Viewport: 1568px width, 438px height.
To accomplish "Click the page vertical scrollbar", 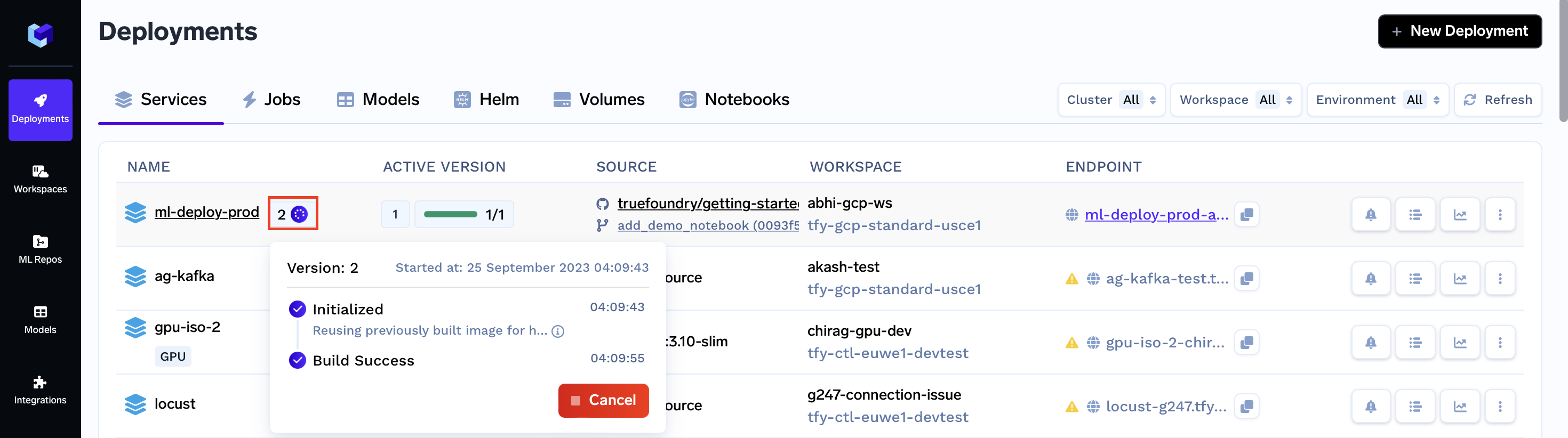I will click(x=1563, y=61).
